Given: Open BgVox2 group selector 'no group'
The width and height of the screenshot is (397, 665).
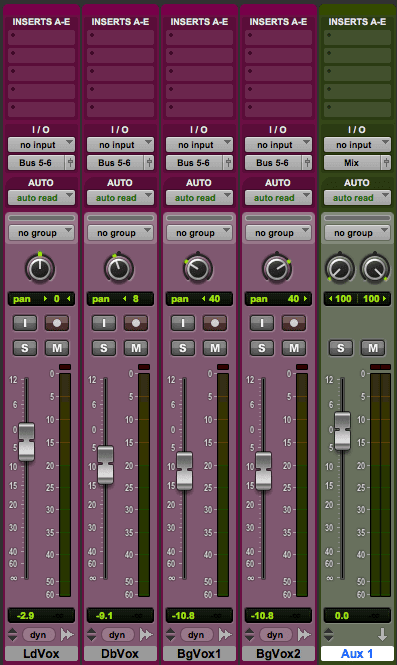Looking at the screenshot, I should pos(278,233).
